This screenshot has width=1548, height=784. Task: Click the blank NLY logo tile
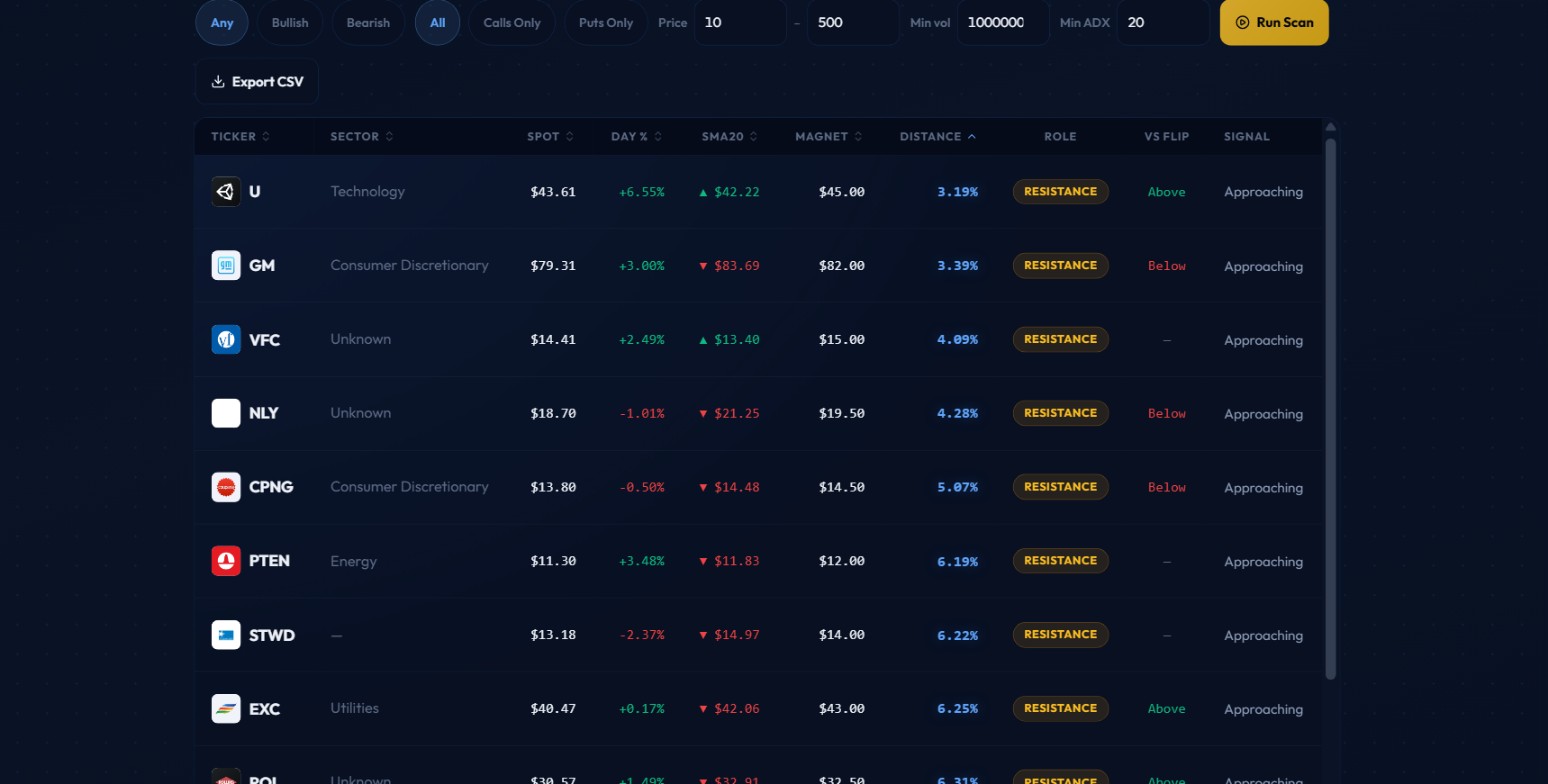coord(226,413)
